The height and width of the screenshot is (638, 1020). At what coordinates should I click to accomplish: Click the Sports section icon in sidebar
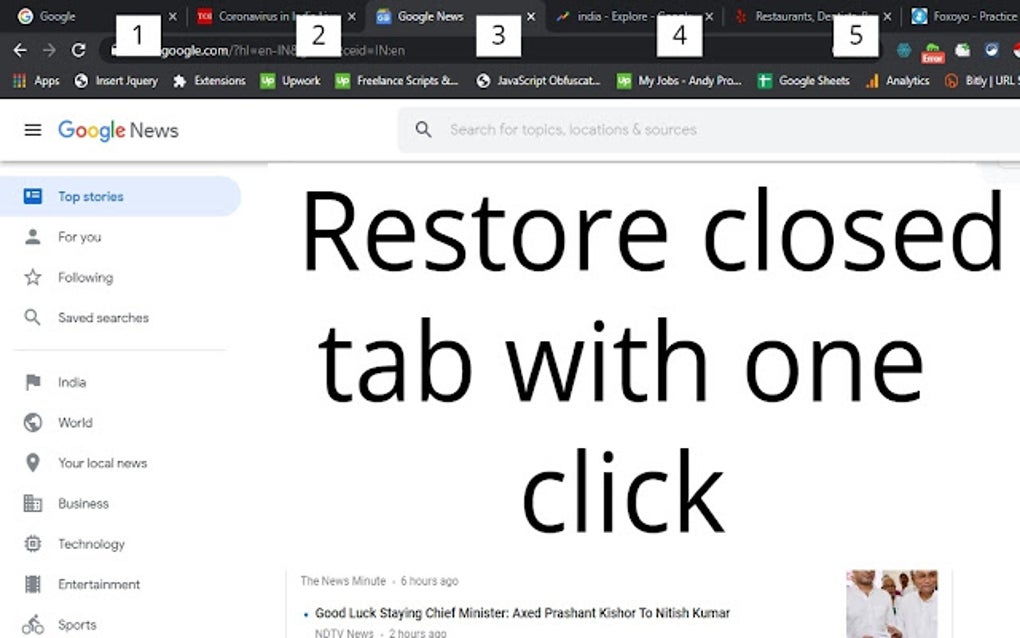click(x=33, y=624)
